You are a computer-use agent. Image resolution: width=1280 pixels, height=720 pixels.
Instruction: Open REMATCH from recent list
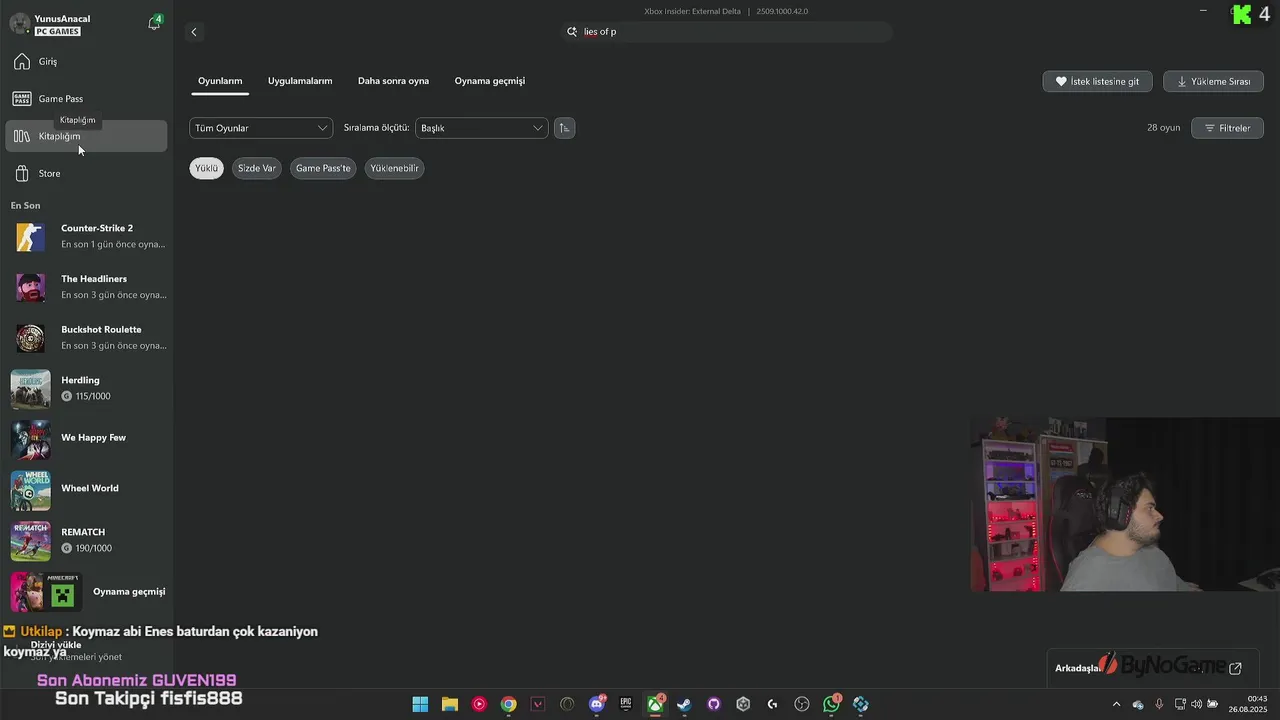tap(88, 541)
